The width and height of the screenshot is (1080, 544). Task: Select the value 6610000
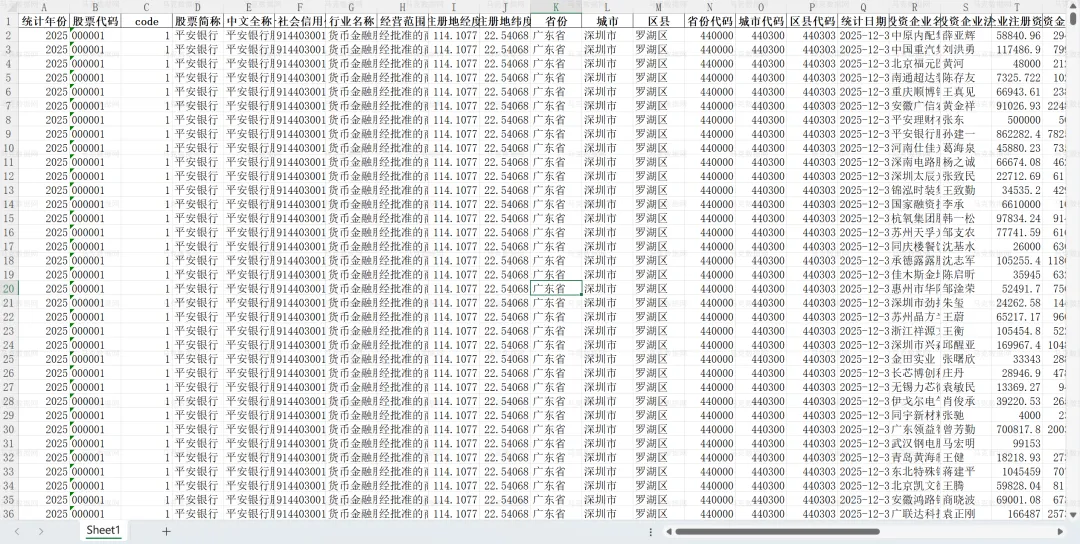click(1017, 204)
